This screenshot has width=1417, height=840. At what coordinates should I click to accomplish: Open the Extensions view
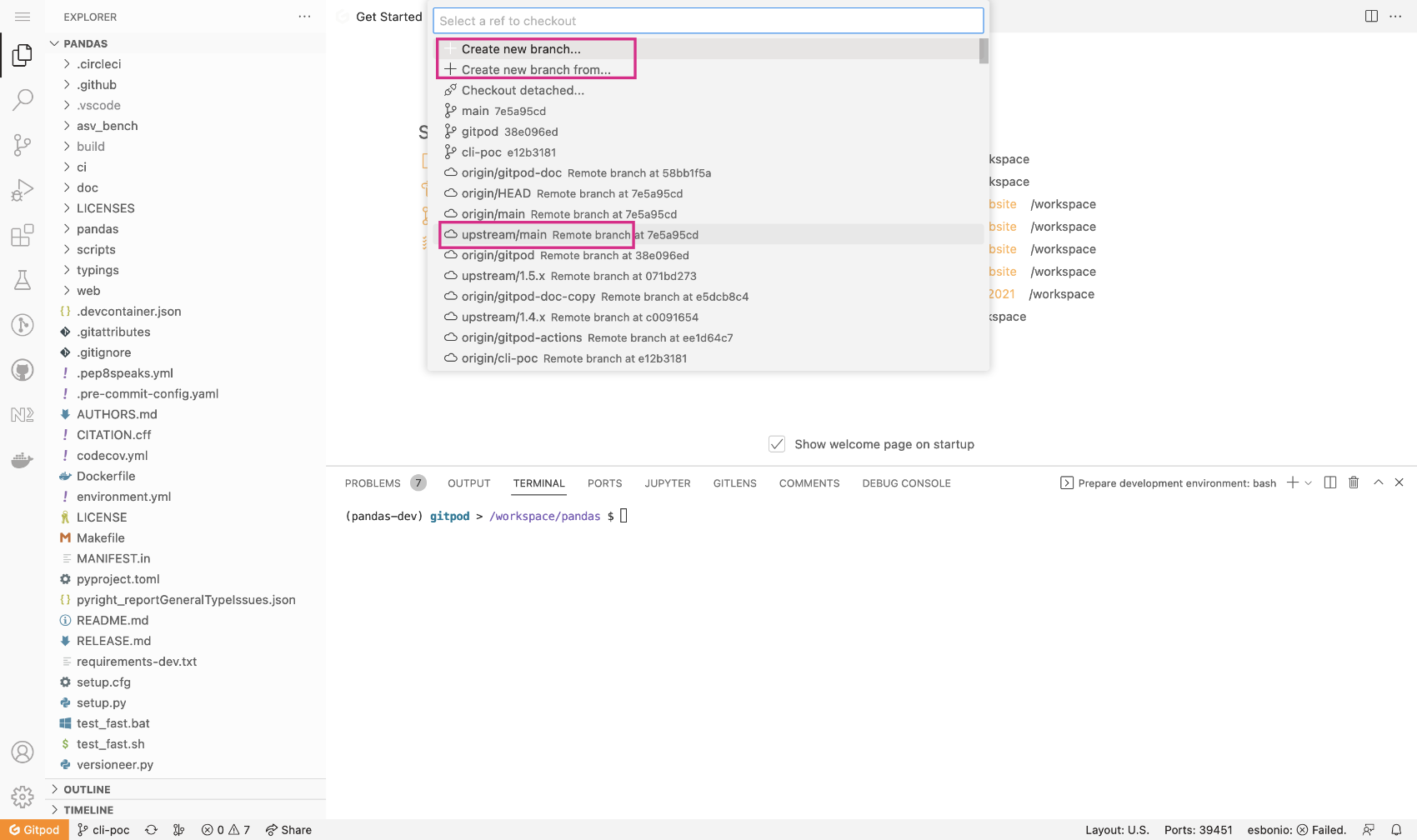pos(23,236)
